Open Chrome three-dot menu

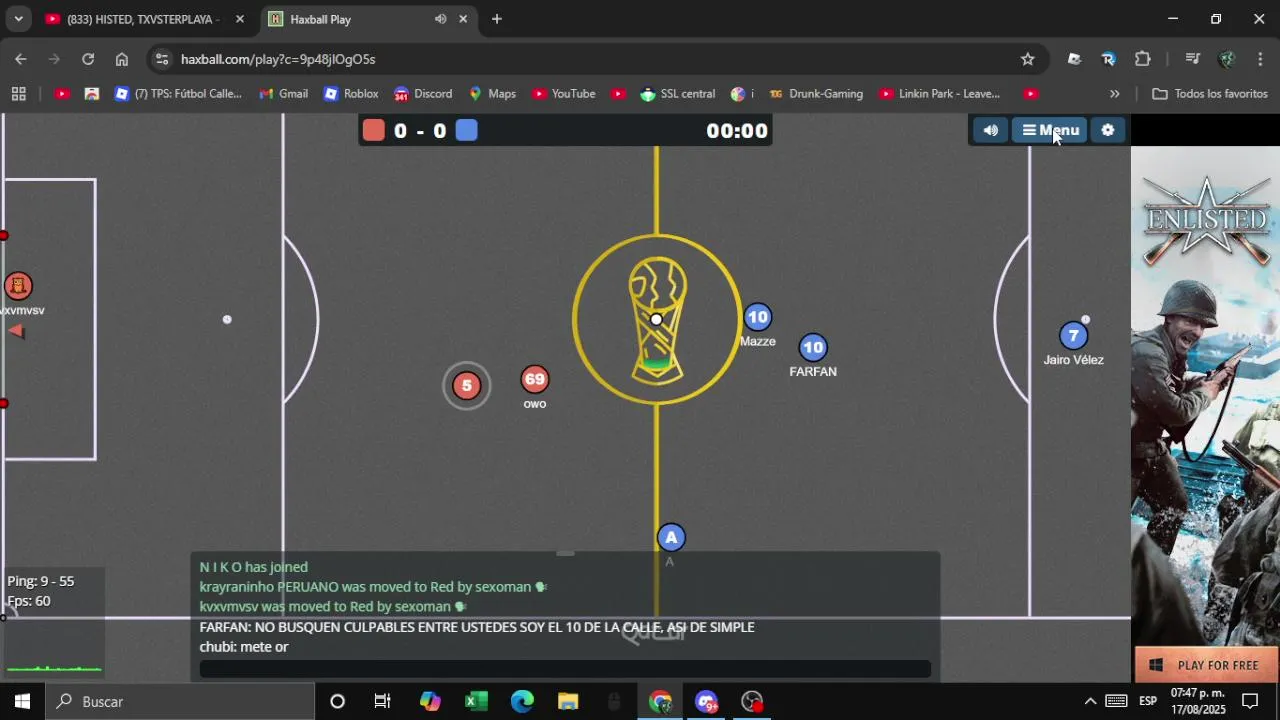(x=1260, y=59)
